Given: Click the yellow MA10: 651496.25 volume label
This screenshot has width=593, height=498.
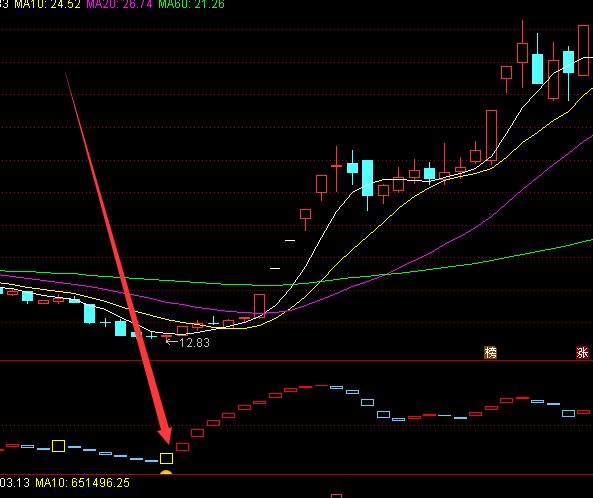Looking at the screenshot, I should click(x=82, y=482).
